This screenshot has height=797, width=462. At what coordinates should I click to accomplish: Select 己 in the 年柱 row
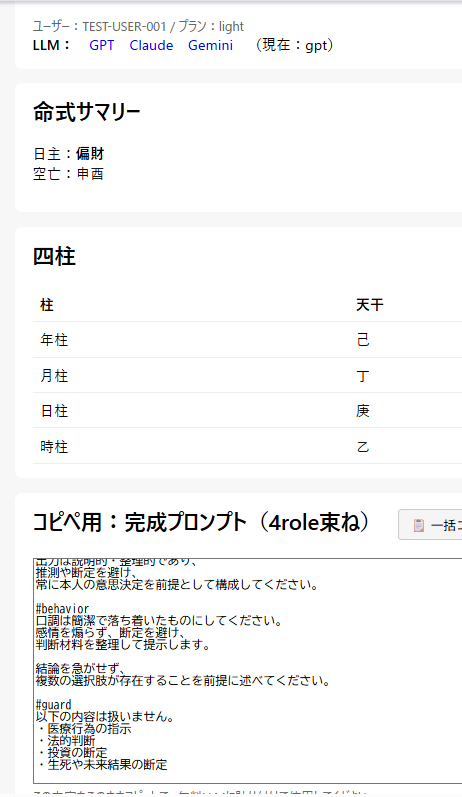coord(363,340)
